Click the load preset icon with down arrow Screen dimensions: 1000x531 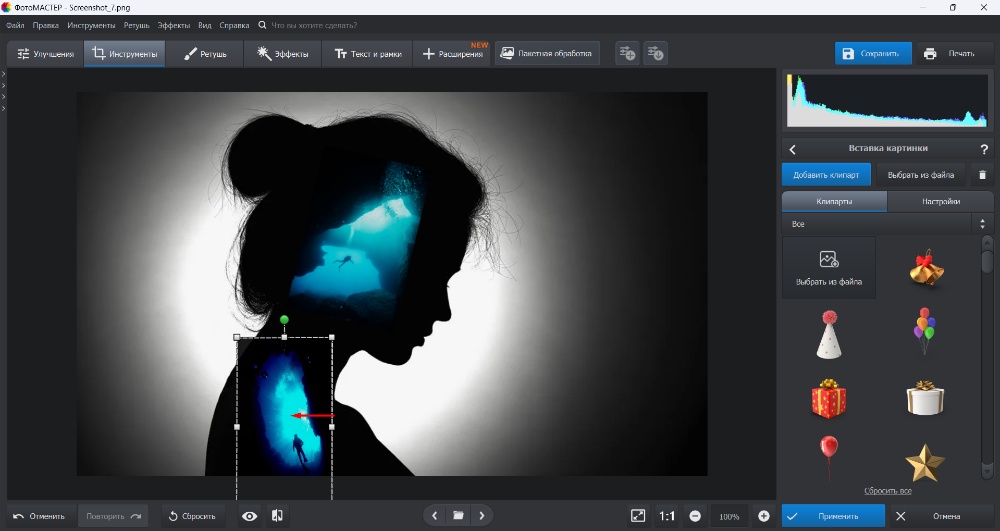tap(655, 53)
